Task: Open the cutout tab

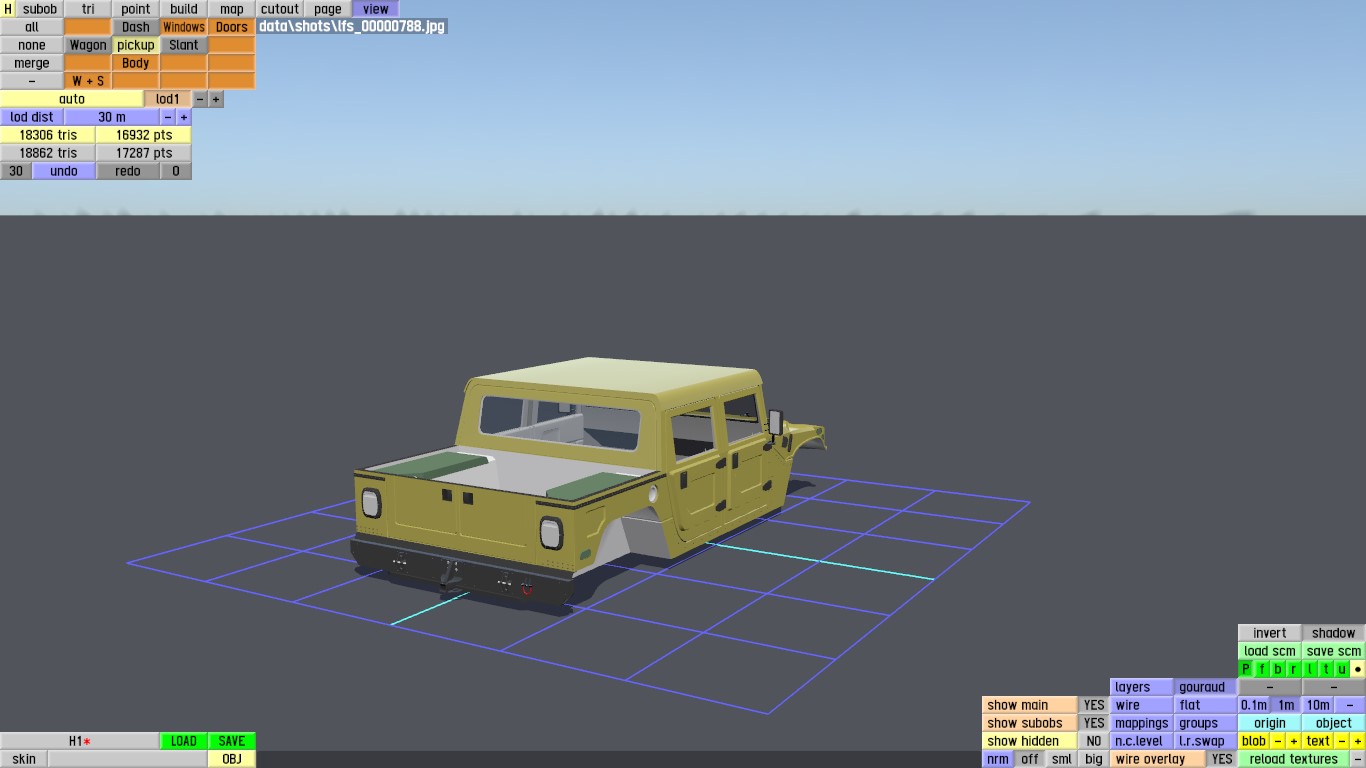Action: tap(280, 9)
